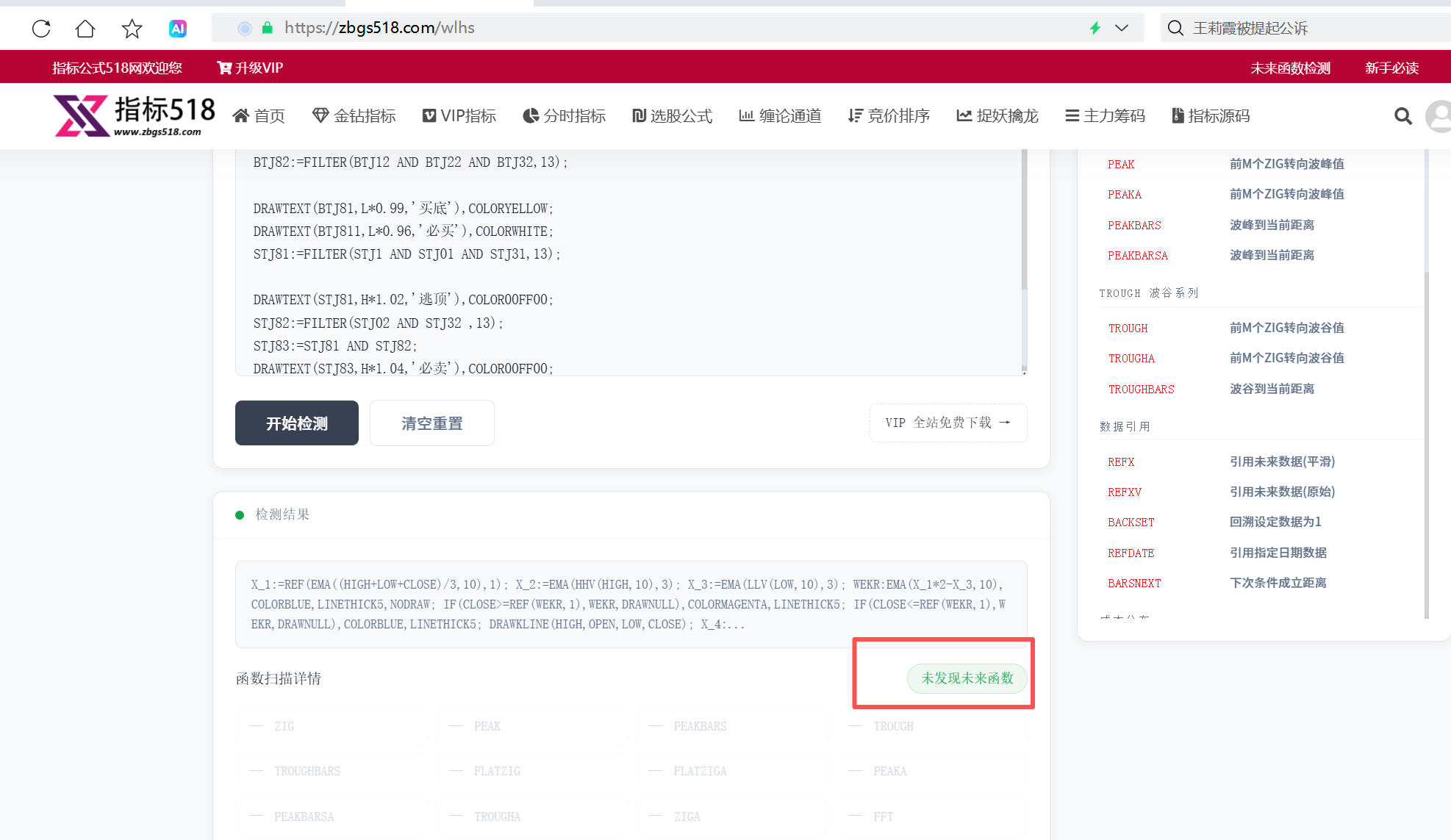Click the 检测结果 section heading
Image resolution: width=1451 pixels, height=840 pixels.
[x=282, y=514]
